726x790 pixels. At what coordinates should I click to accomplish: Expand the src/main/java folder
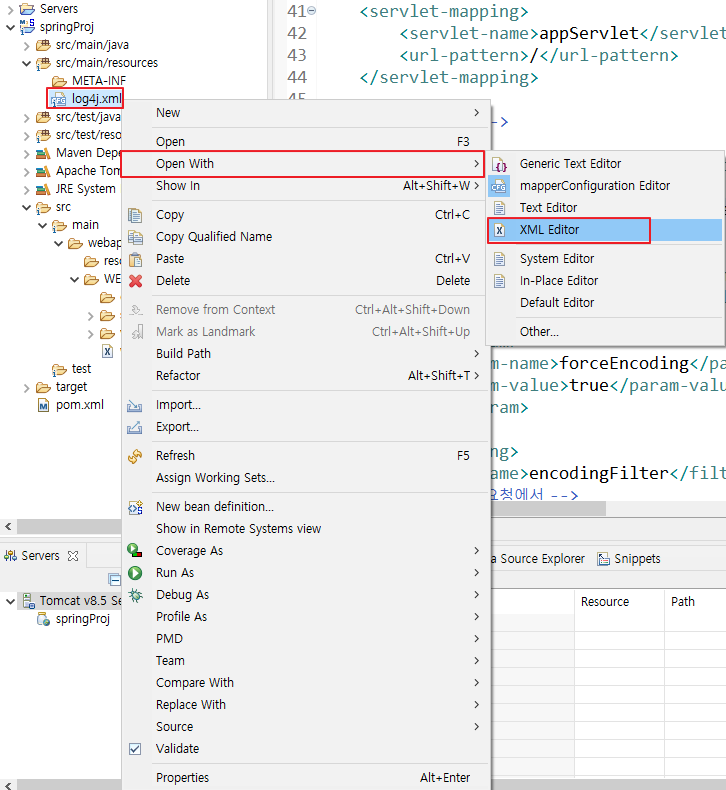point(26,46)
